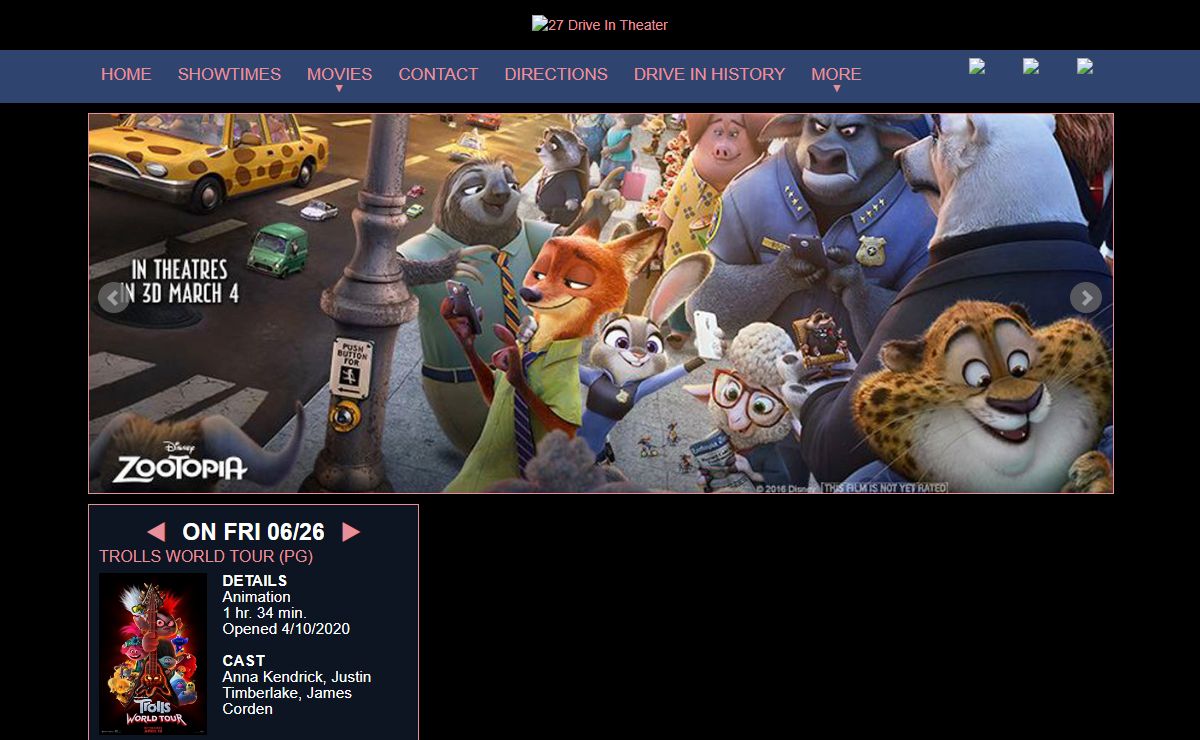
Task: Click the first broken social icon in navbar
Action: 977,66
